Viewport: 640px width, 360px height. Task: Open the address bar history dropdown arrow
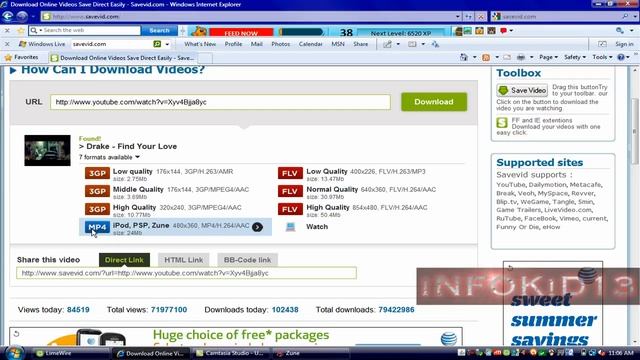tap(458, 16)
